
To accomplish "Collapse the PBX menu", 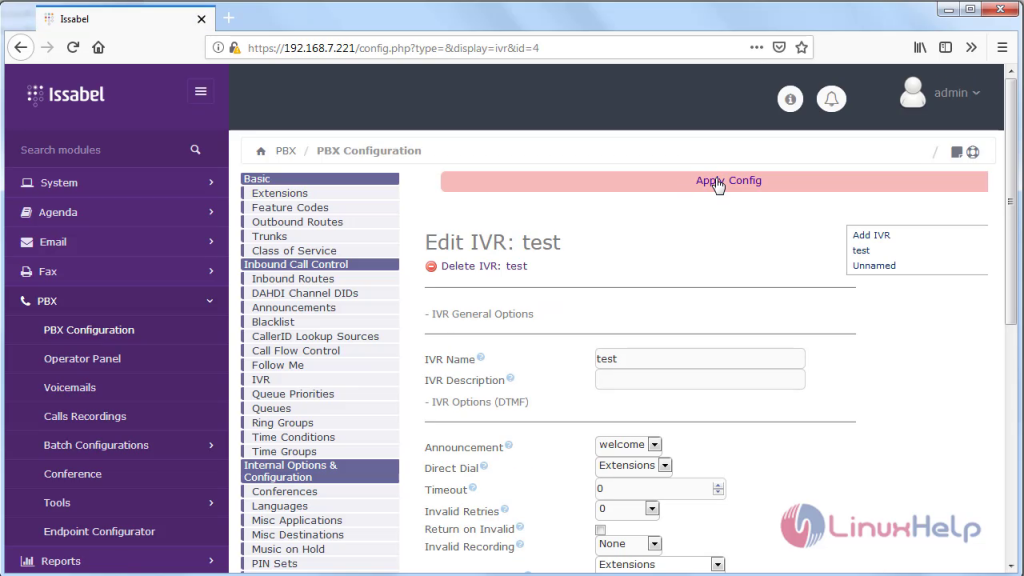I will click(117, 301).
